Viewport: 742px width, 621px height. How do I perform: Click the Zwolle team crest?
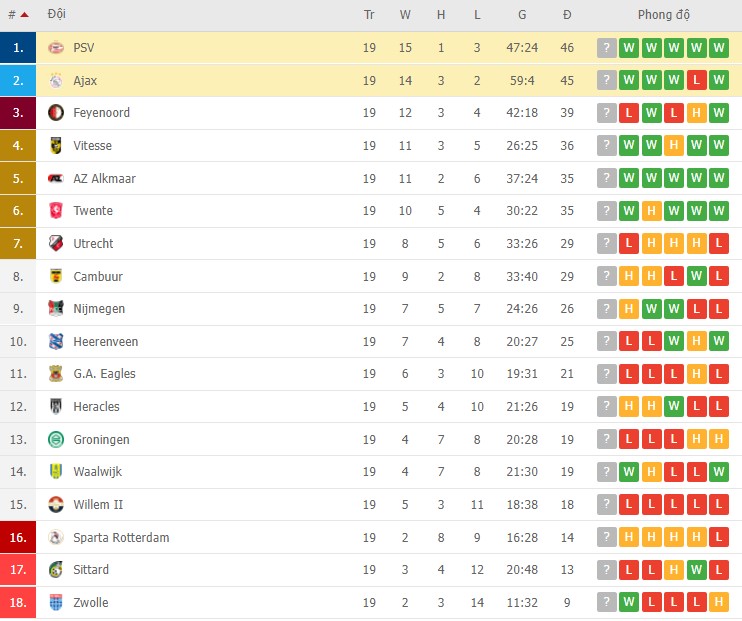[56, 603]
